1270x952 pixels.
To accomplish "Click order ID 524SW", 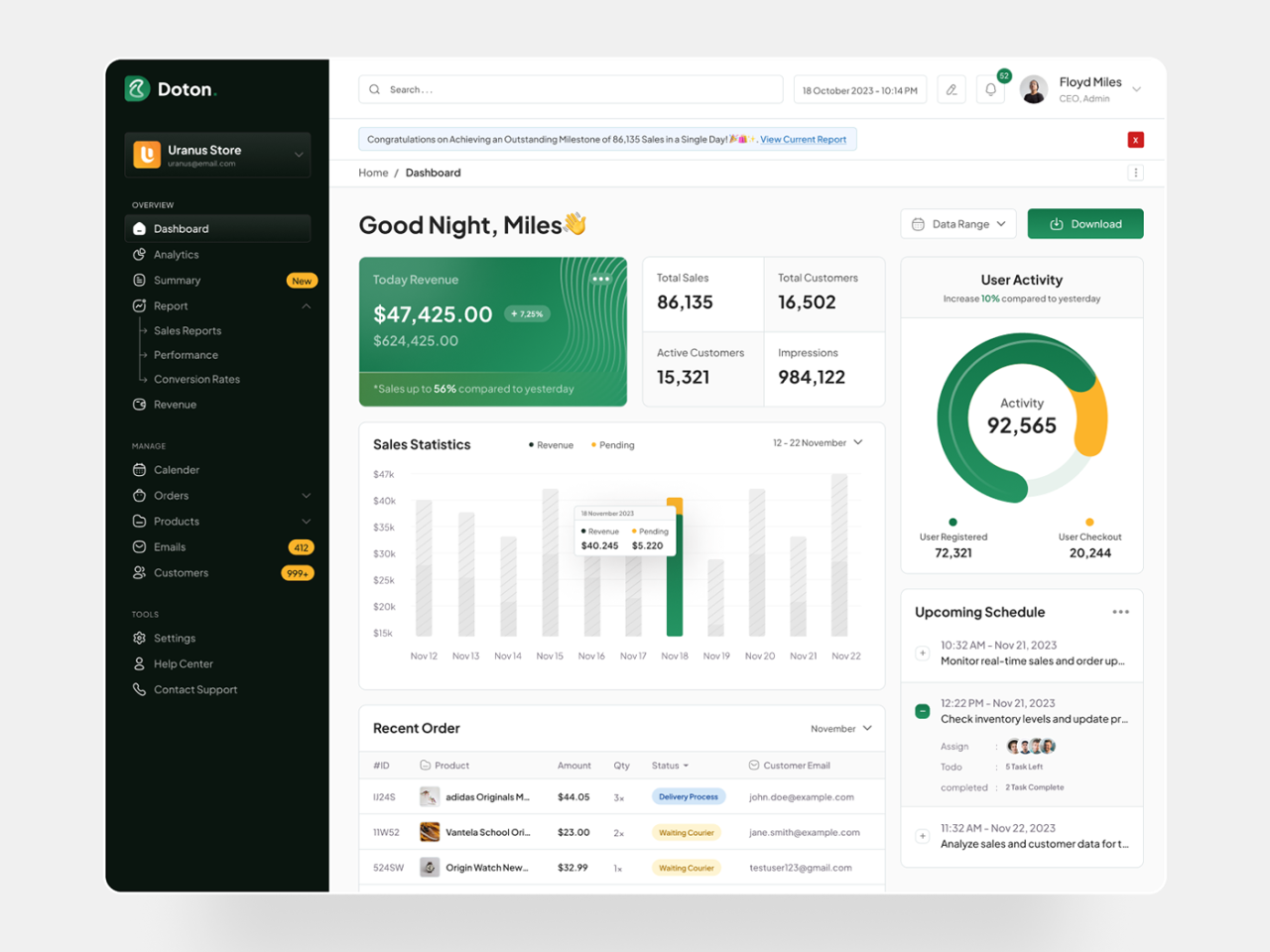I will click(x=388, y=868).
